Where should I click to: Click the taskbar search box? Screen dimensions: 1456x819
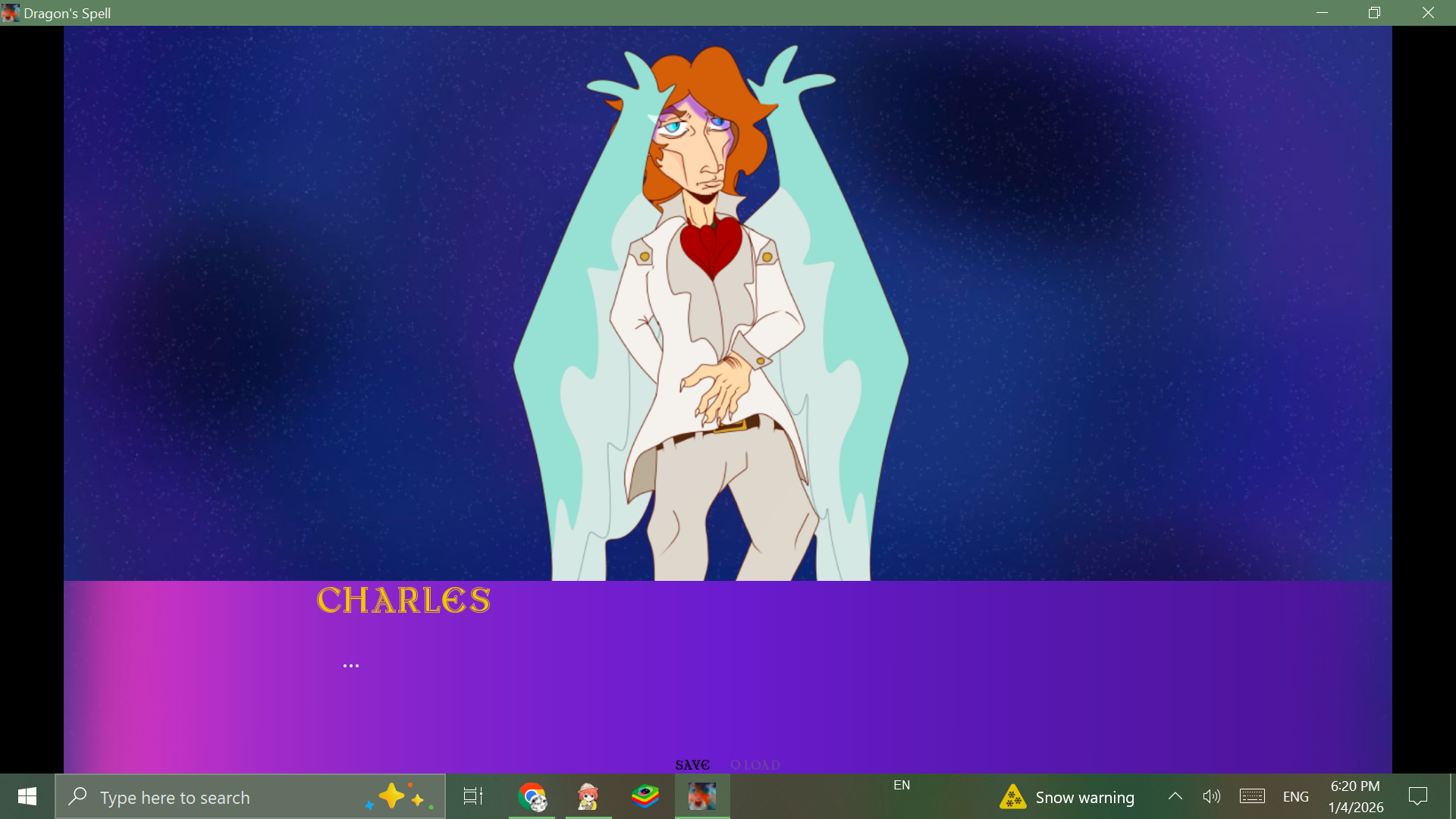pos(227,797)
